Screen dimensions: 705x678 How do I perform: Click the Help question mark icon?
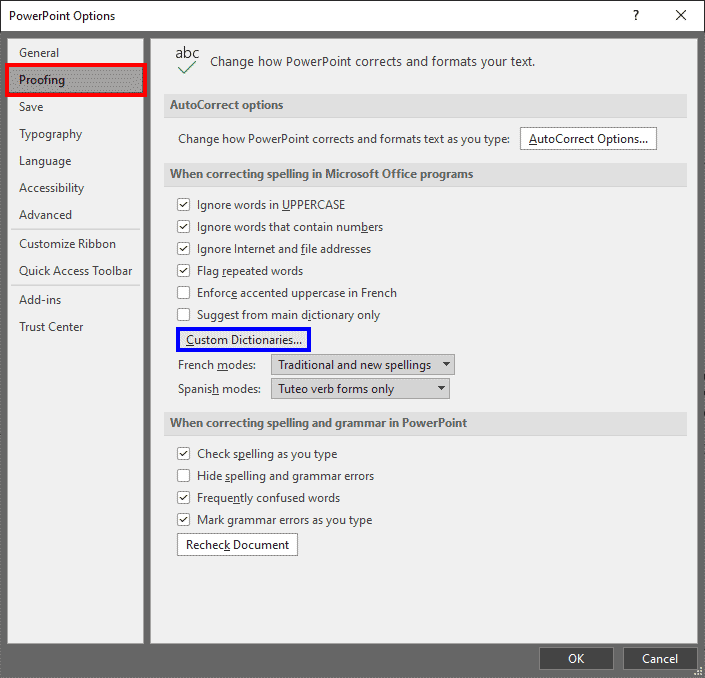[636, 16]
